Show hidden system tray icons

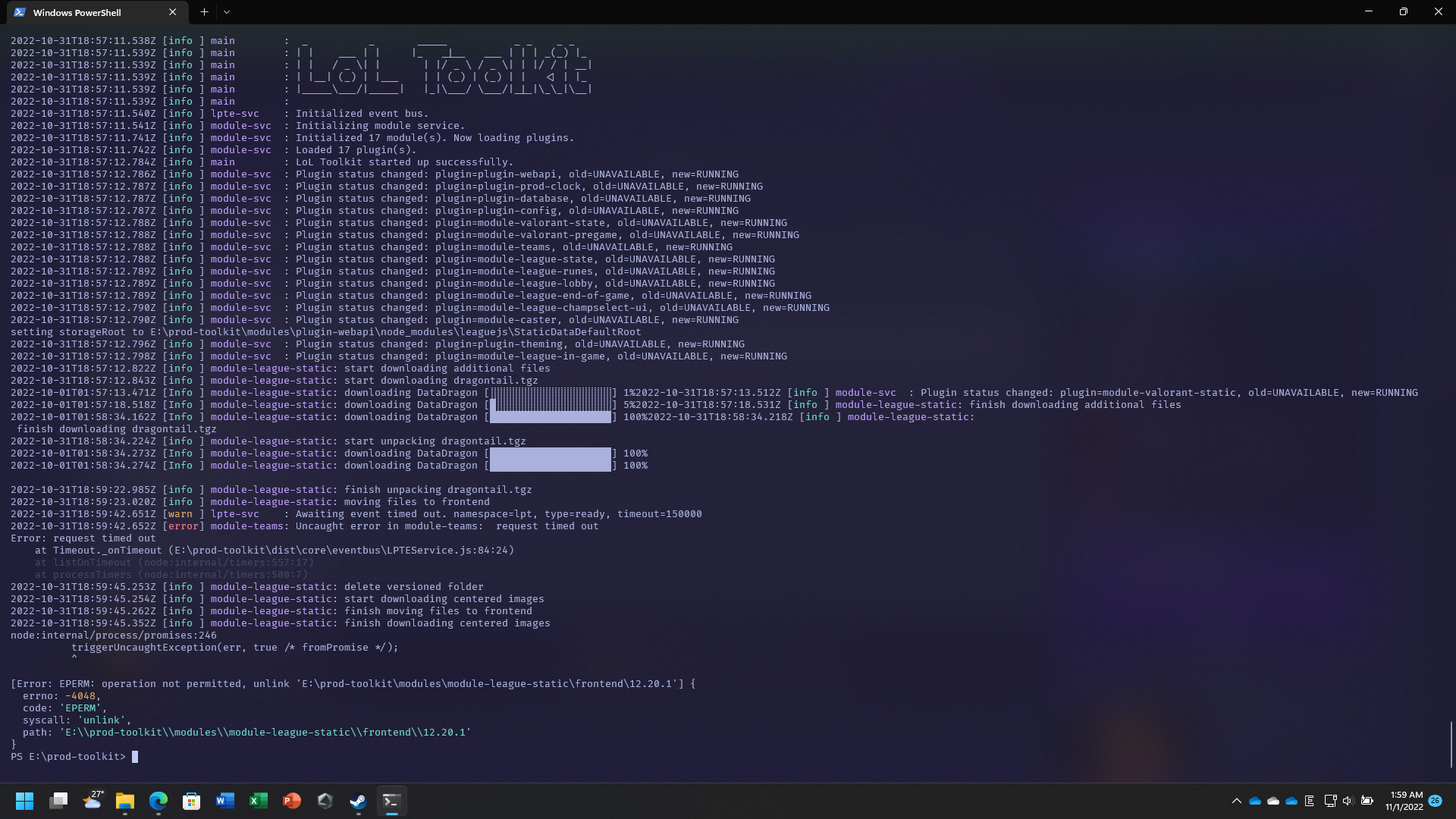[x=1236, y=801]
